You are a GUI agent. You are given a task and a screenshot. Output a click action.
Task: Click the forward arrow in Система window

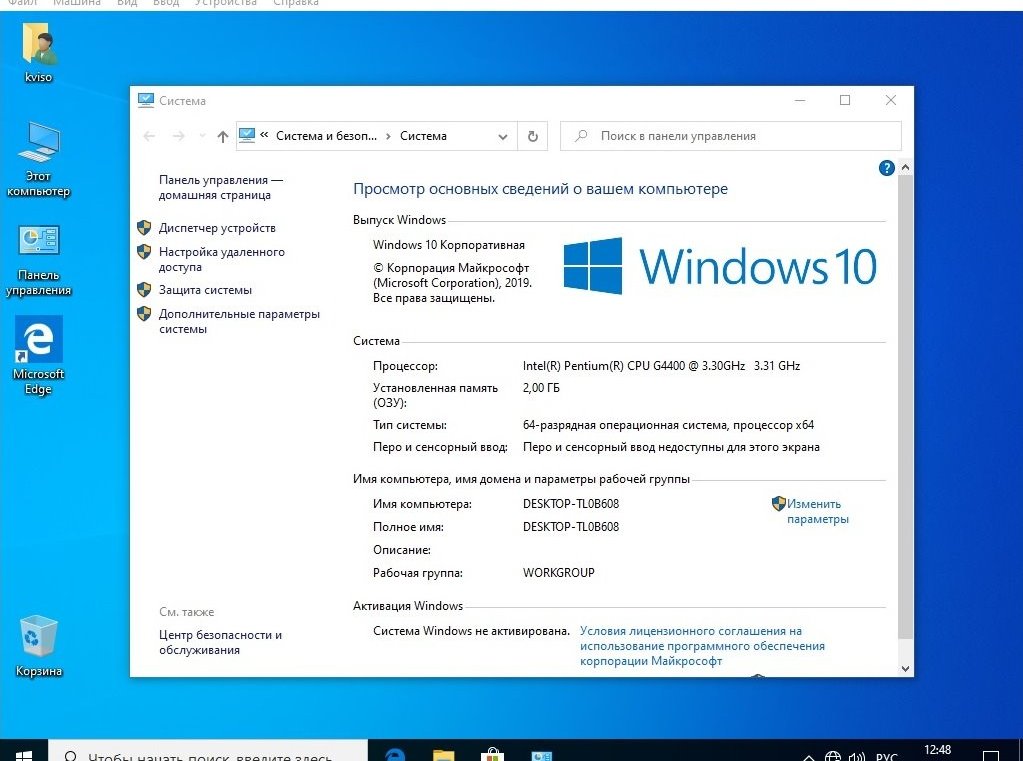(178, 136)
